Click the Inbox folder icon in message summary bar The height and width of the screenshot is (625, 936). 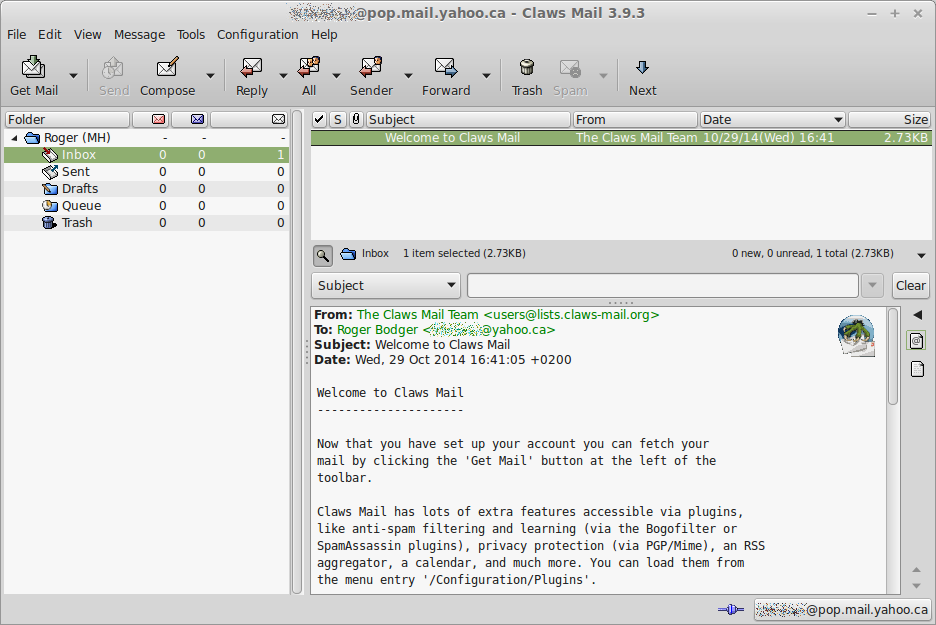348,254
